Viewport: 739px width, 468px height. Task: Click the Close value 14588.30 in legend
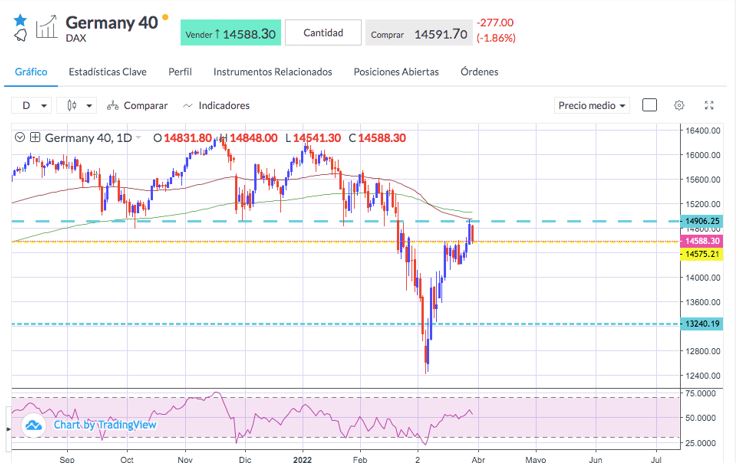point(382,138)
